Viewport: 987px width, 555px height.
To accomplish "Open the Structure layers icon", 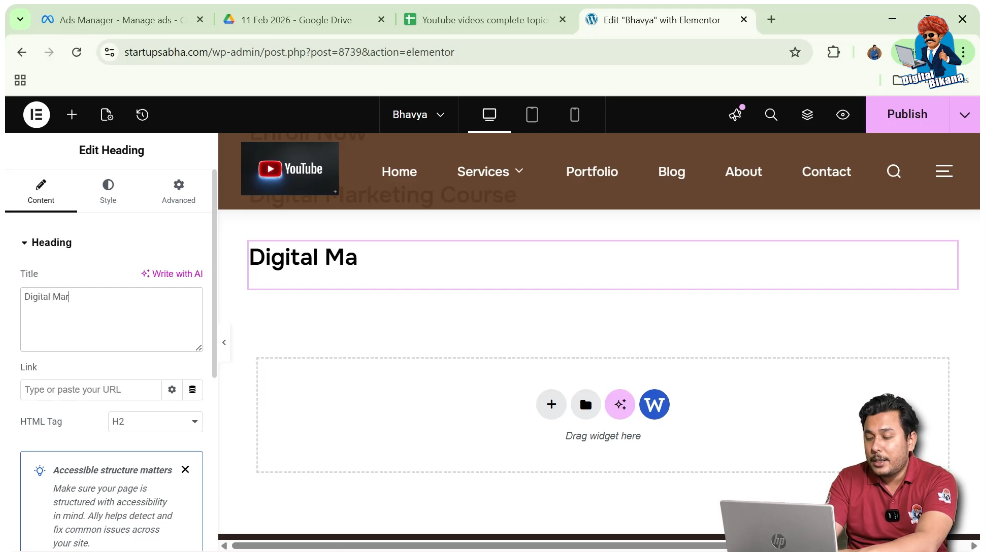I will (807, 115).
